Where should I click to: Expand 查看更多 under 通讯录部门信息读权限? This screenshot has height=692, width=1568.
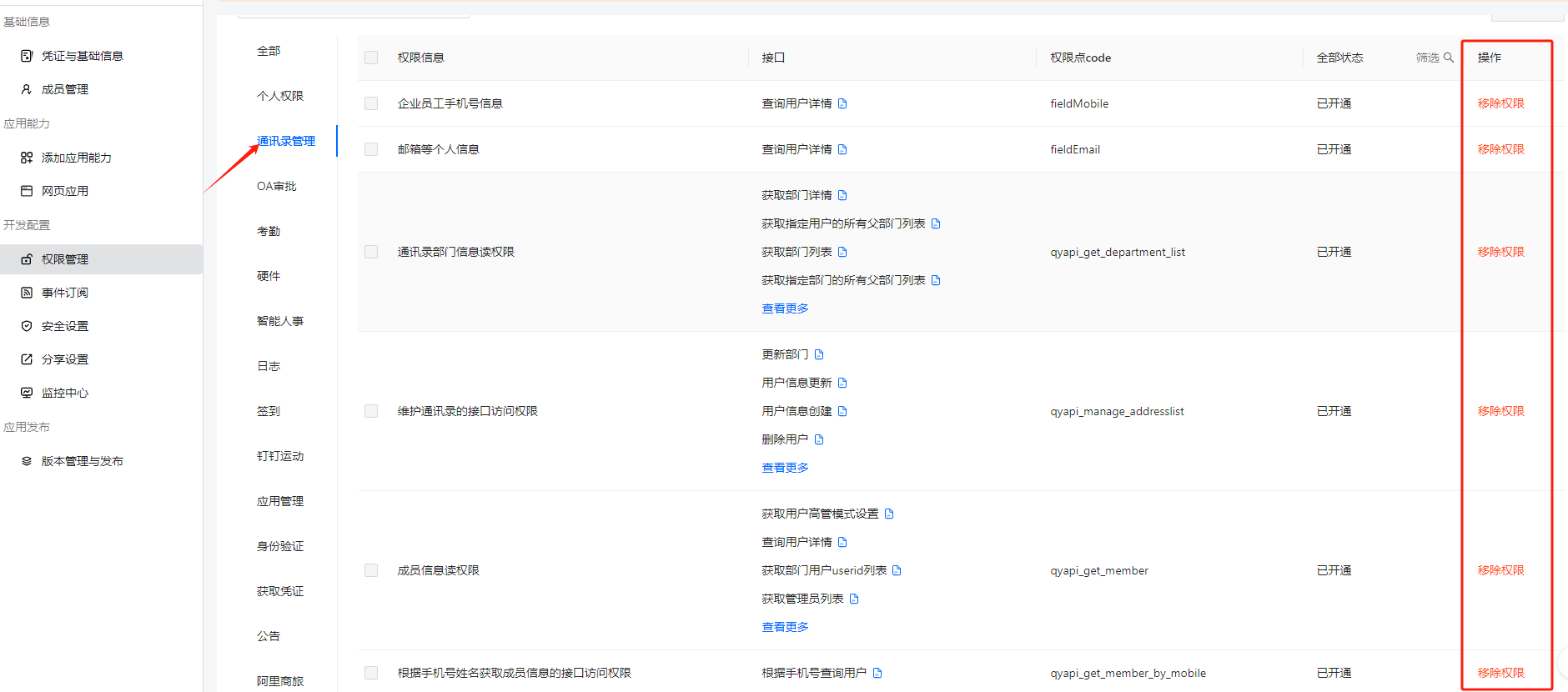(785, 308)
